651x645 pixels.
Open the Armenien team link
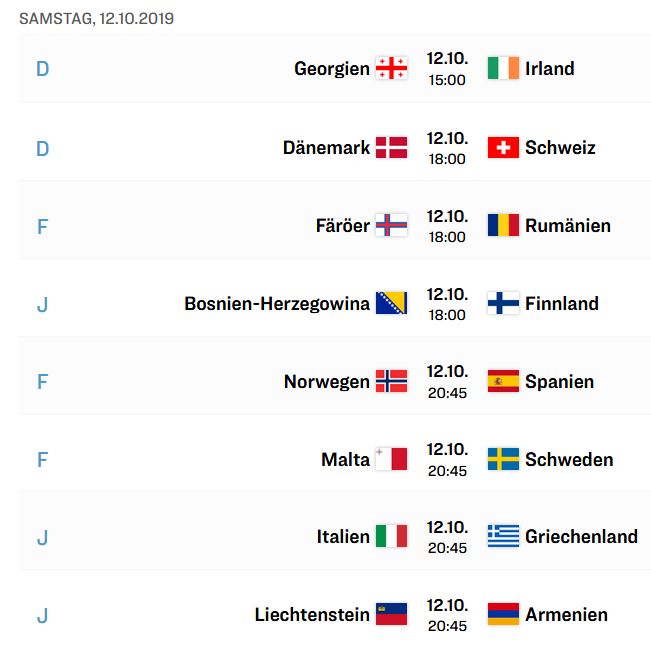[x=566, y=615]
